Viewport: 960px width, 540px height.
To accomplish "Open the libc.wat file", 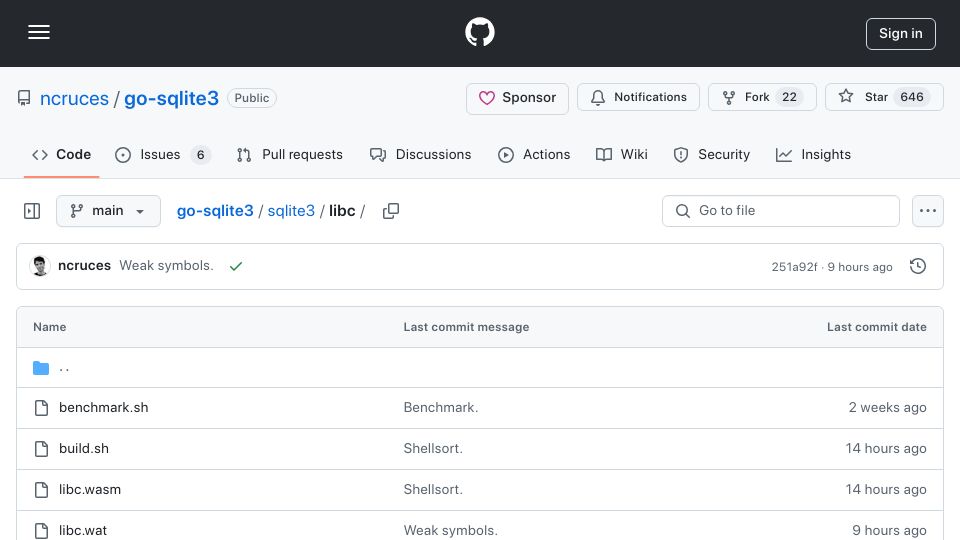I will tap(83, 530).
